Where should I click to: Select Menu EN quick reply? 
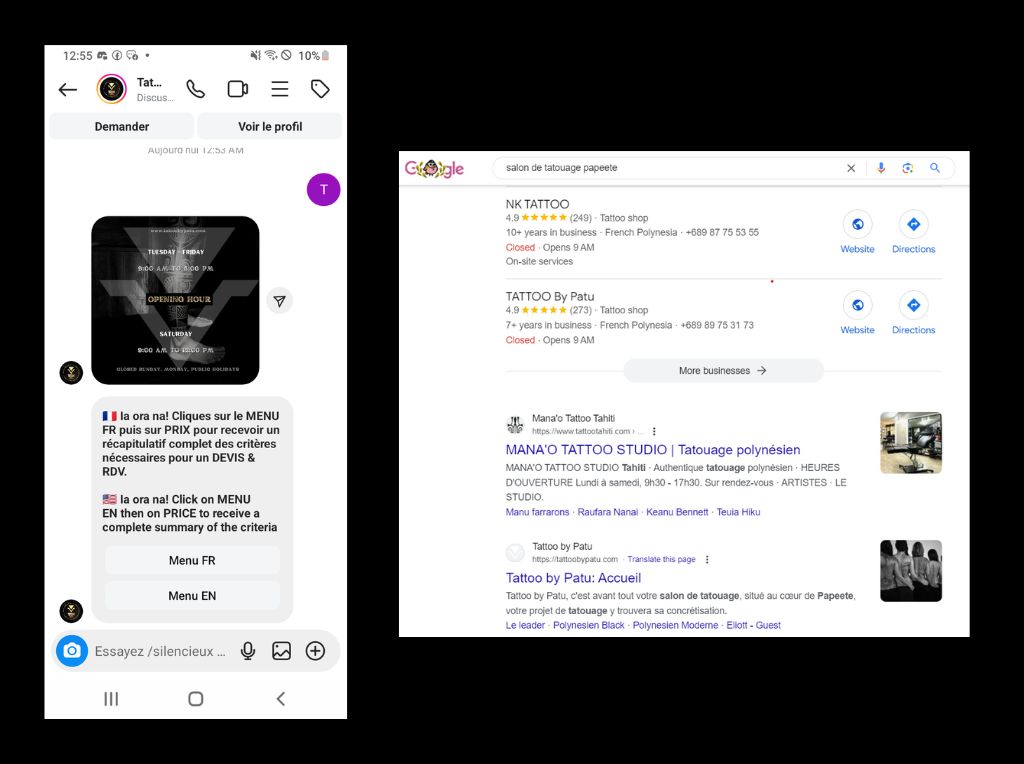192,596
